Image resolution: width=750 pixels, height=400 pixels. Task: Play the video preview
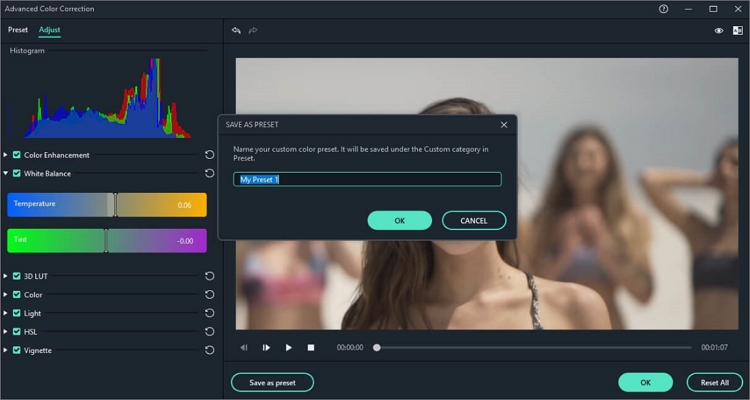288,347
